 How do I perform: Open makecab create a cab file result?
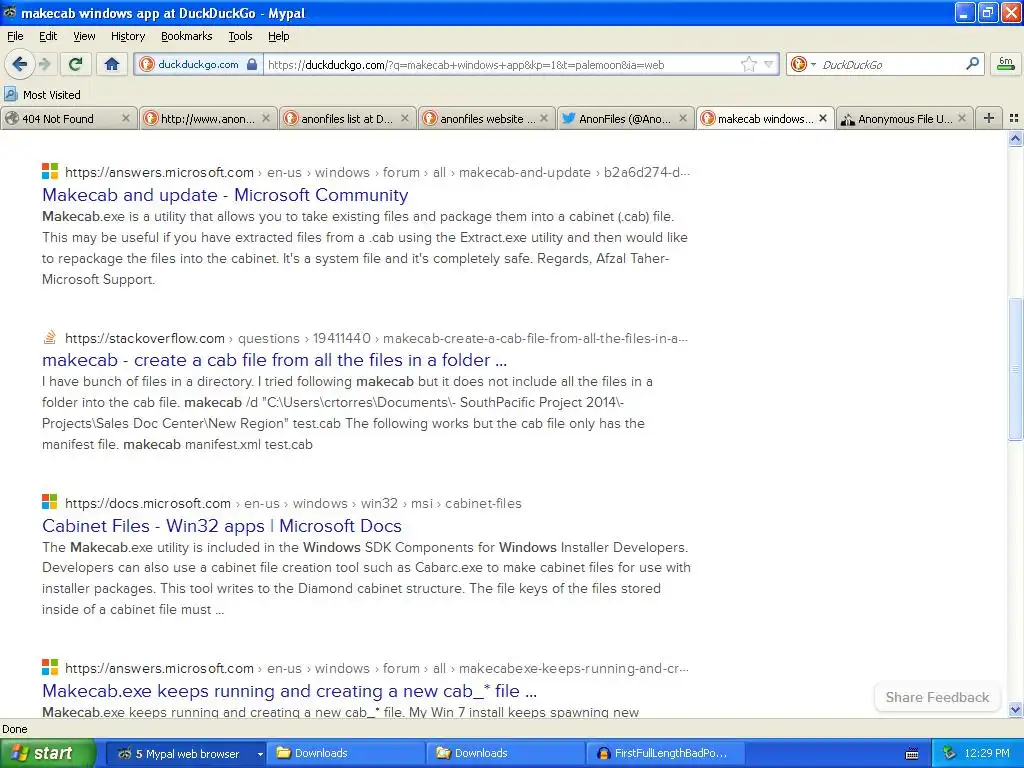274,360
